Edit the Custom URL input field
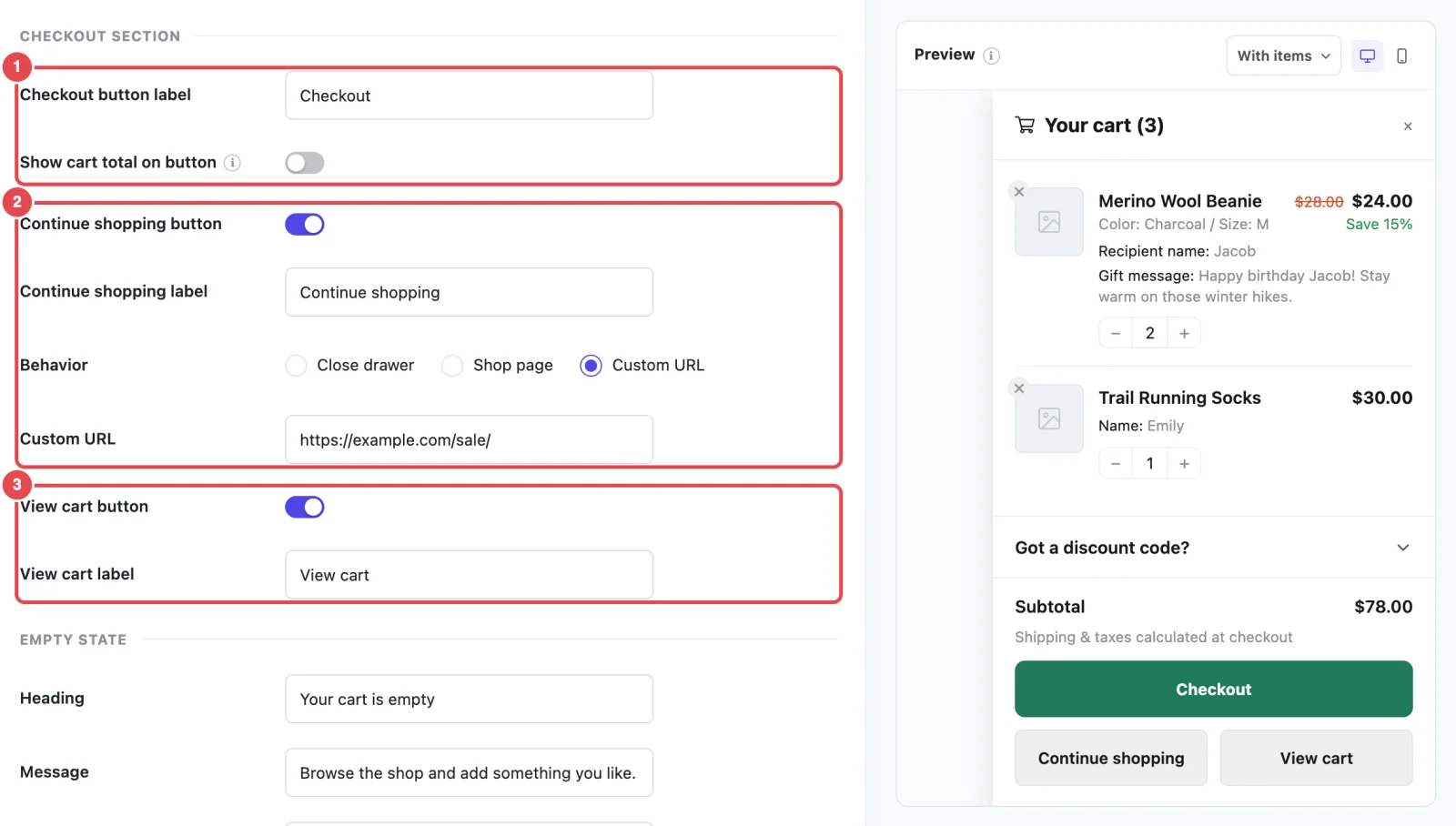The width and height of the screenshot is (1456, 826). 470,440
